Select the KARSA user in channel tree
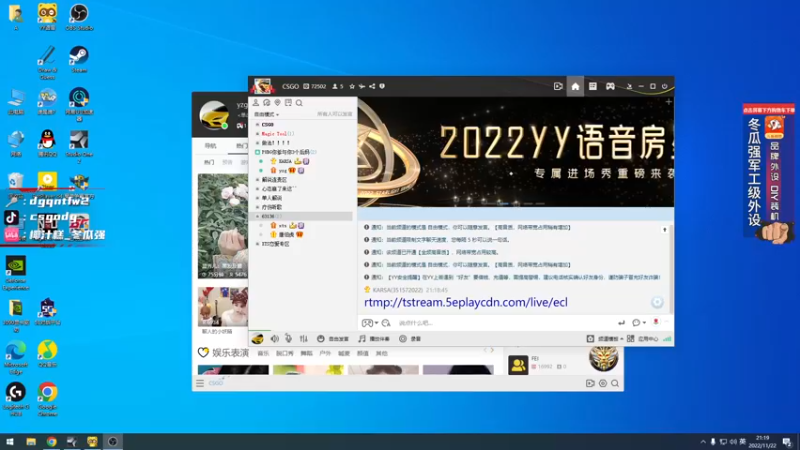This screenshot has height=450, width=800. (x=285, y=161)
